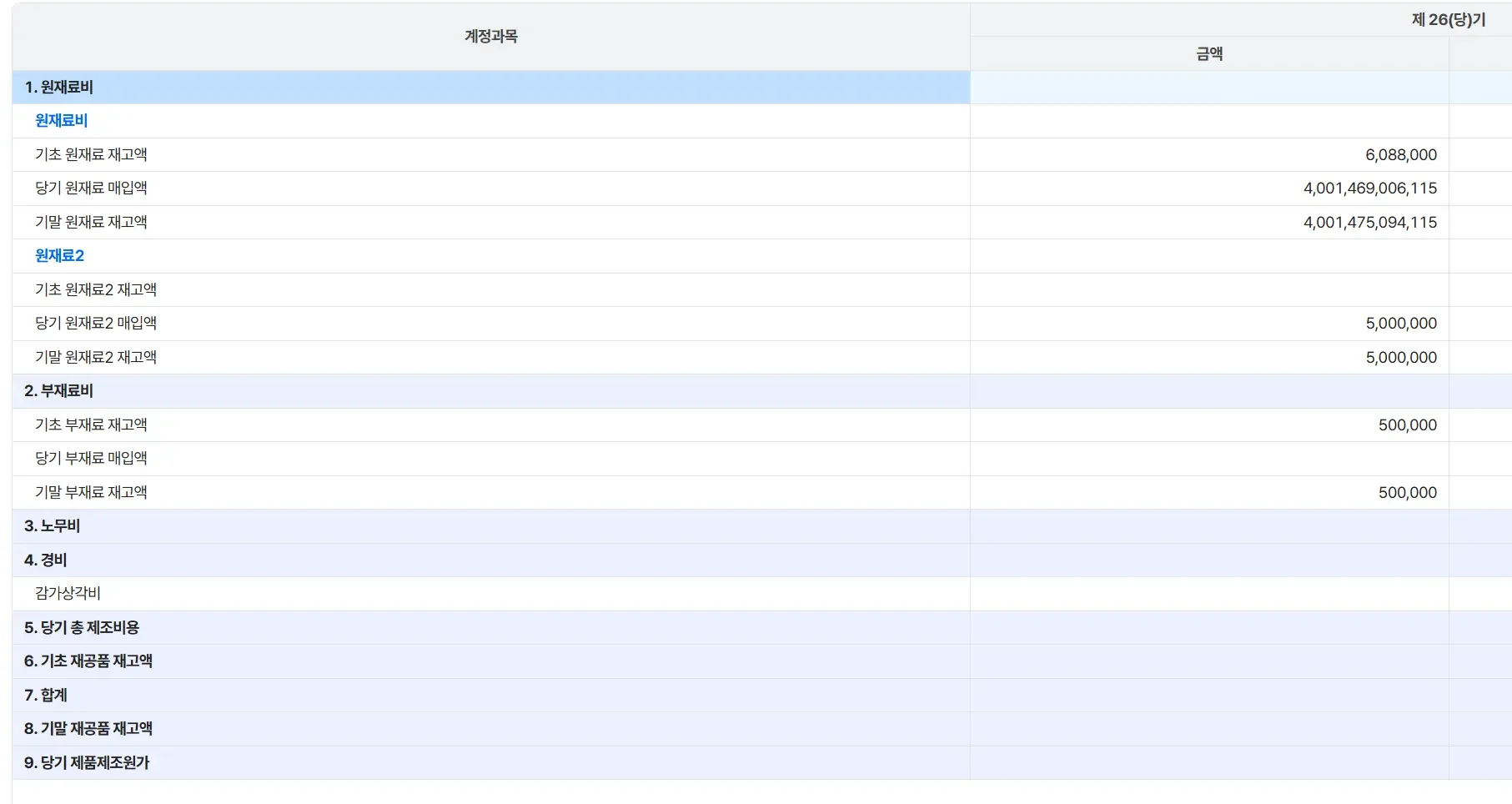Click the blue 원재료2 sub-category link
The width and height of the screenshot is (1512, 804).
tap(59, 256)
